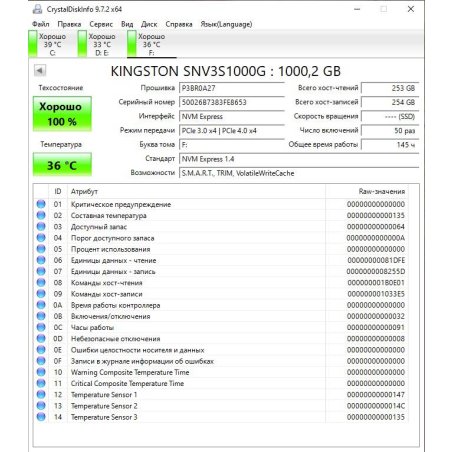The width and height of the screenshot is (452, 452).
Task: Click status icon for Единицы данных - чтение row
Action: click(x=41, y=260)
